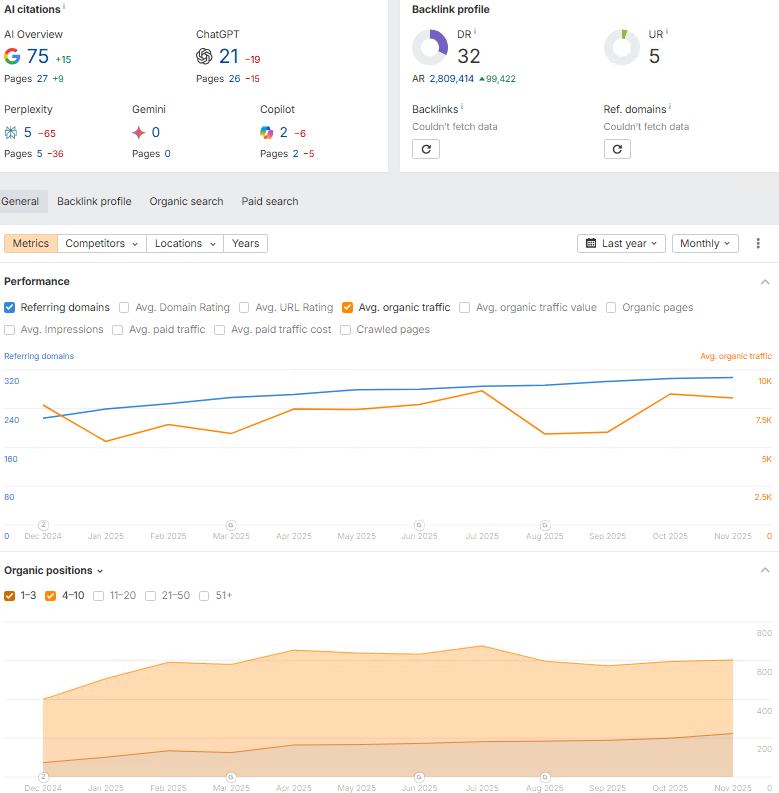Open the Gemini citations count 0

tap(156, 133)
